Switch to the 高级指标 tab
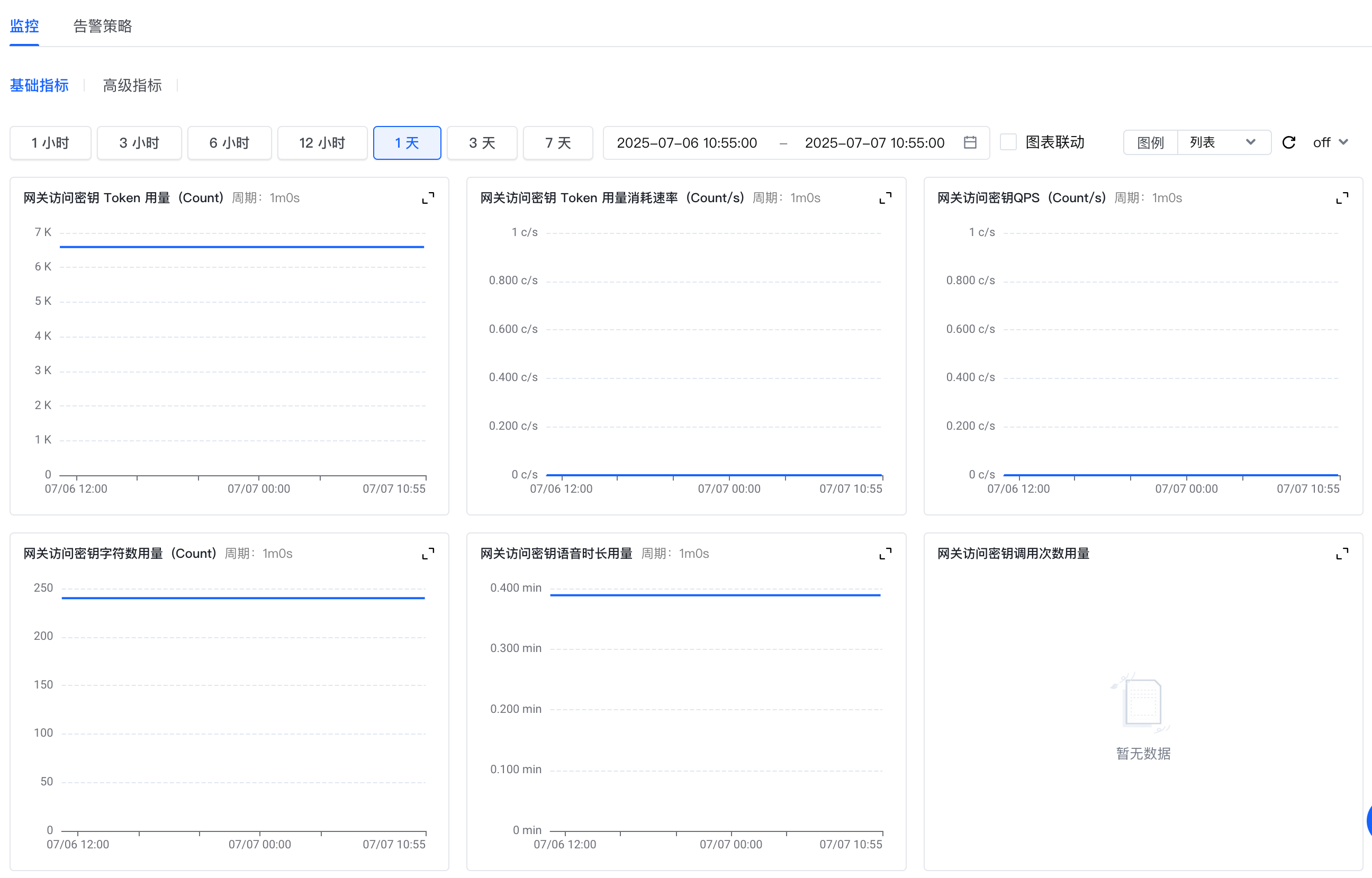This screenshot has width=1372, height=878. point(132,86)
